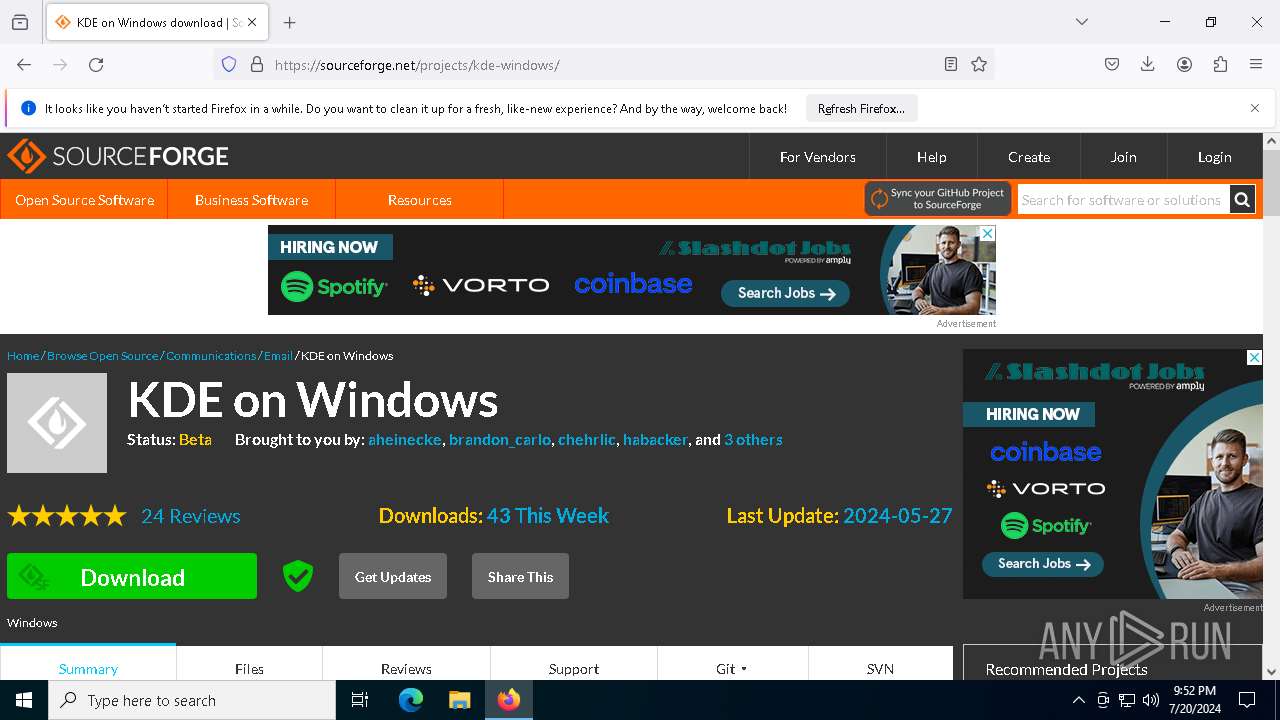Open the Help menu item
The width and height of the screenshot is (1280, 720).
click(x=931, y=157)
